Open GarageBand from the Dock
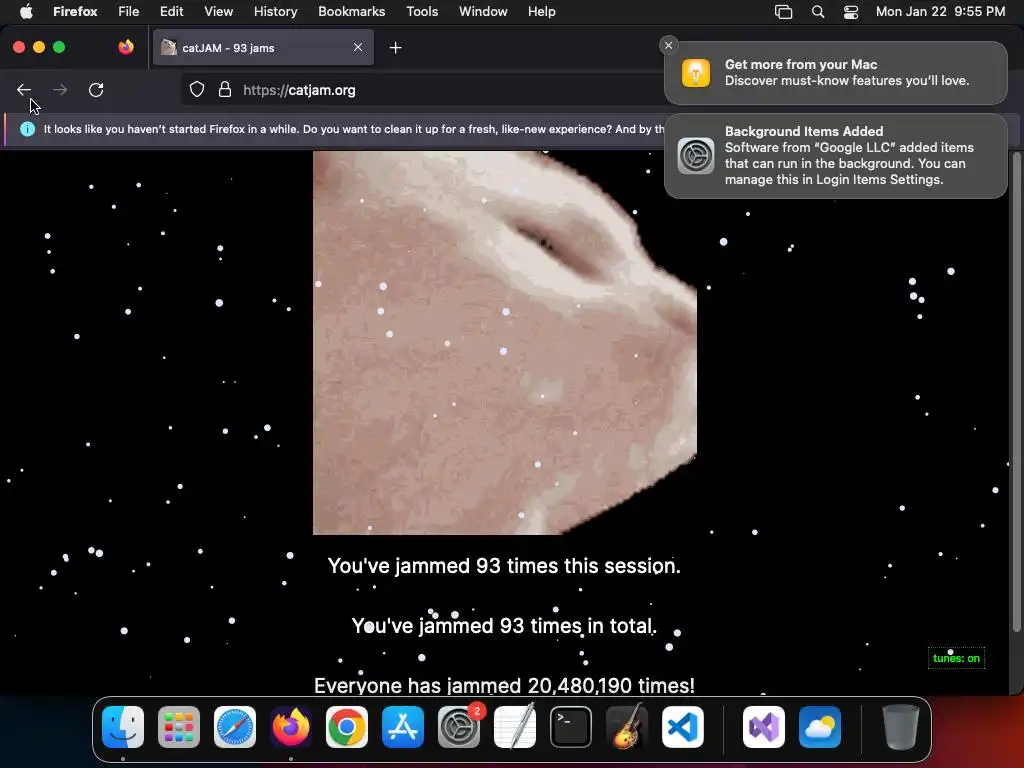The height and width of the screenshot is (768, 1024). [627, 727]
